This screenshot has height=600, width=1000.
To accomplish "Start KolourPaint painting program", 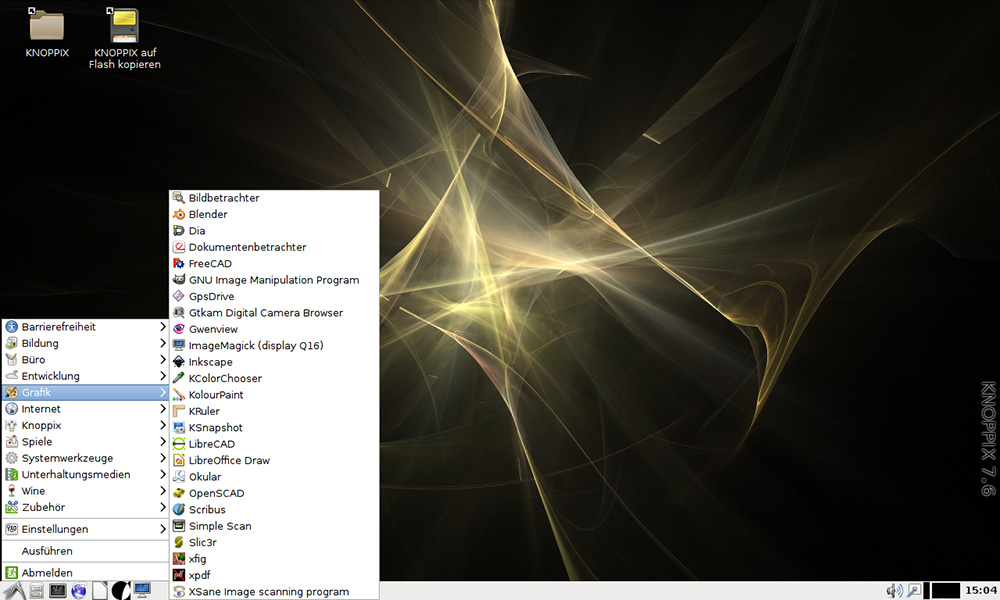I will coord(274,395).
